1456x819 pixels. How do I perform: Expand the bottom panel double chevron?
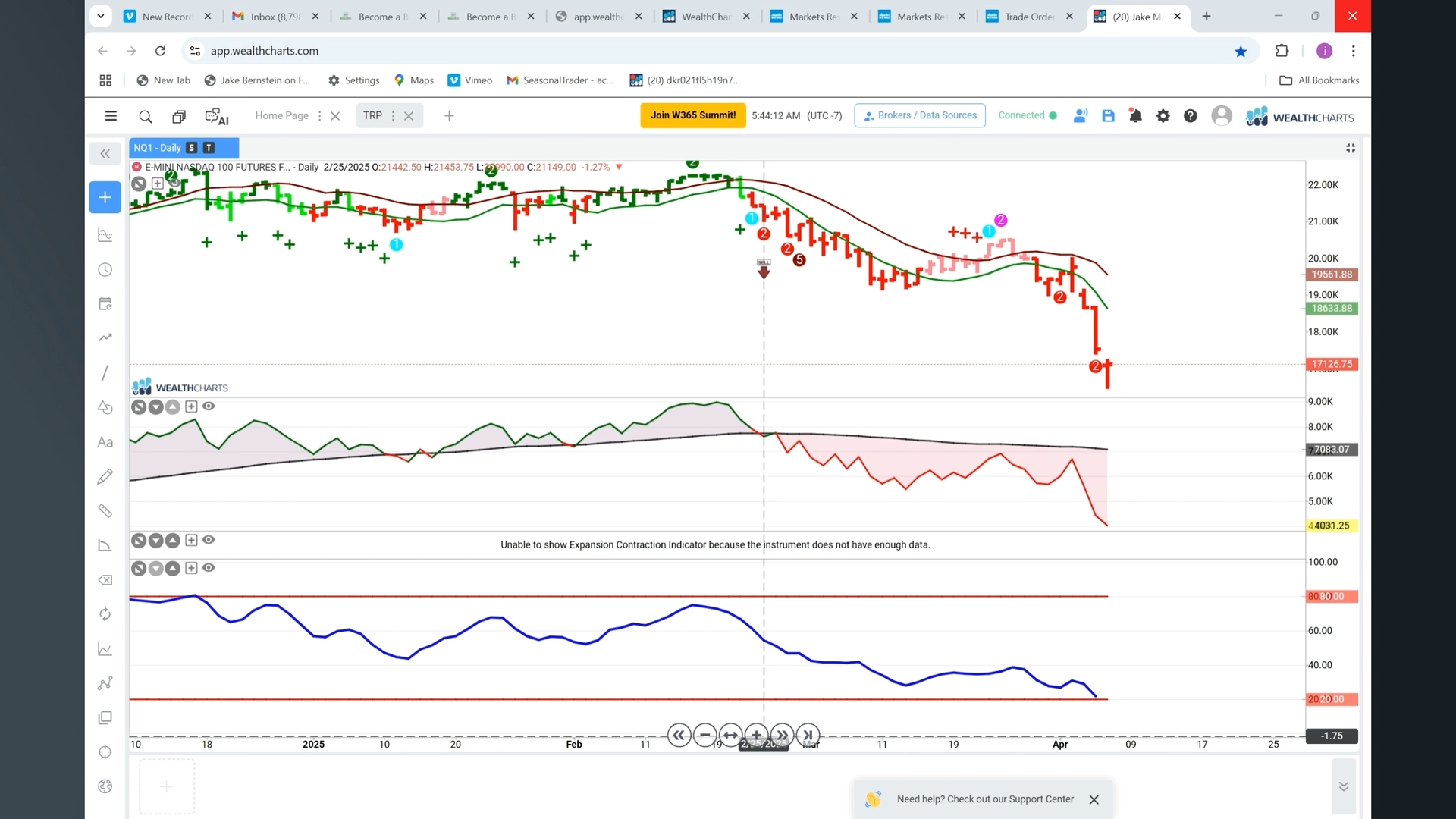[x=1343, y=786]
